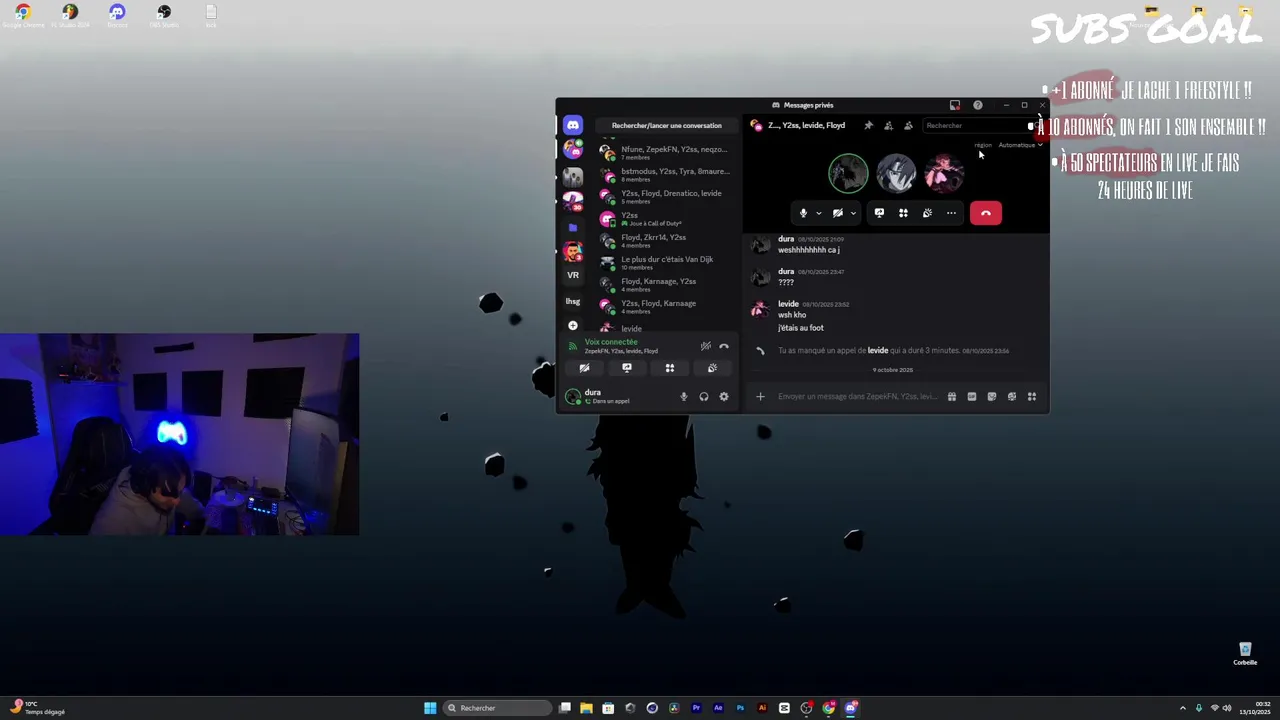Add a server plus icon
Screen dimensions: 1280x720
coord(573,326)
